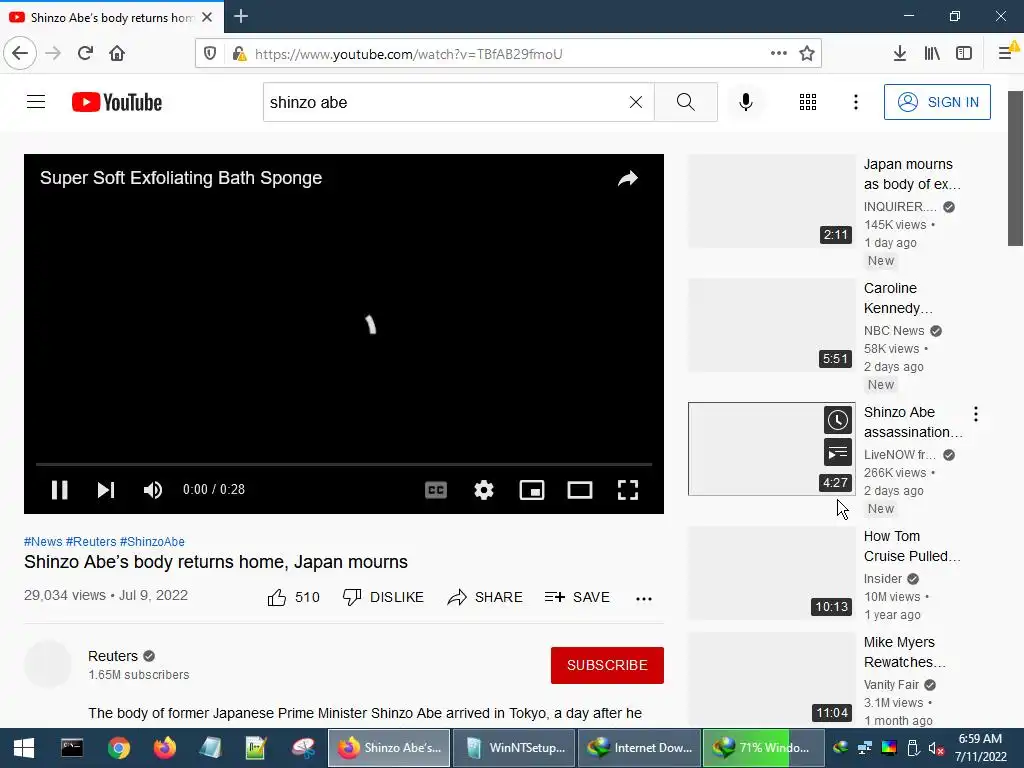
Task: Open YouTube settings three-dot menu
Action: click(856, 102)
